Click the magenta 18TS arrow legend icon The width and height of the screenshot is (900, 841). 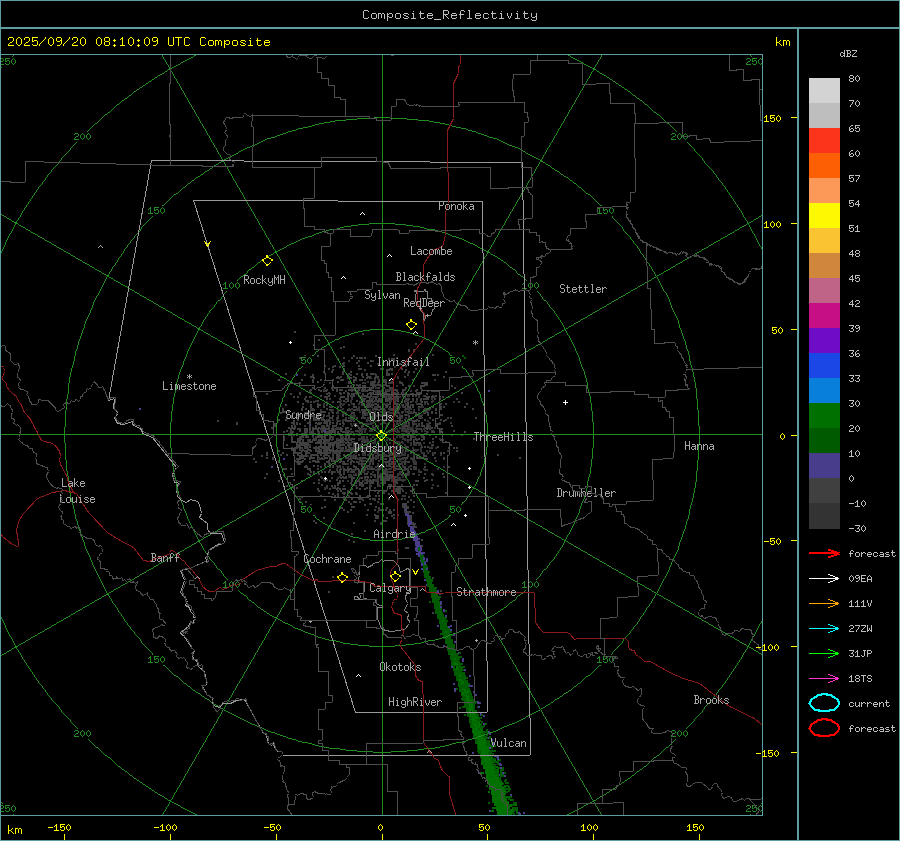pyautogui.click(x=823, y=678)
